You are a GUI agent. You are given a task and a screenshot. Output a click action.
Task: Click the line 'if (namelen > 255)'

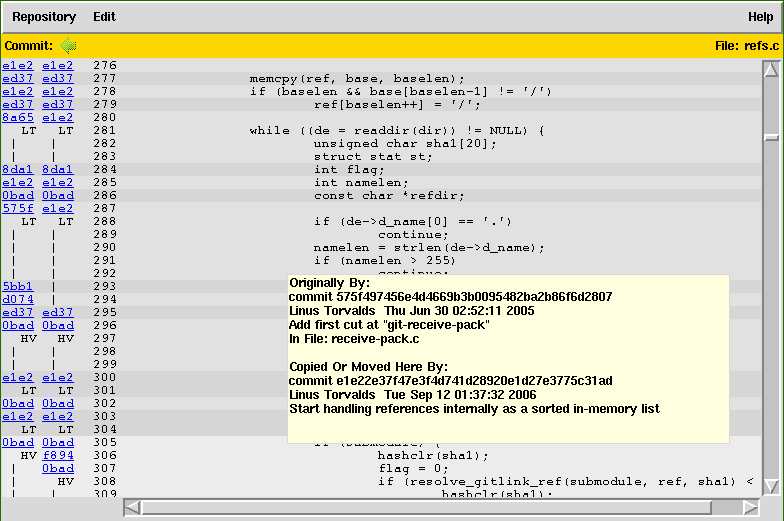(385, 260)
